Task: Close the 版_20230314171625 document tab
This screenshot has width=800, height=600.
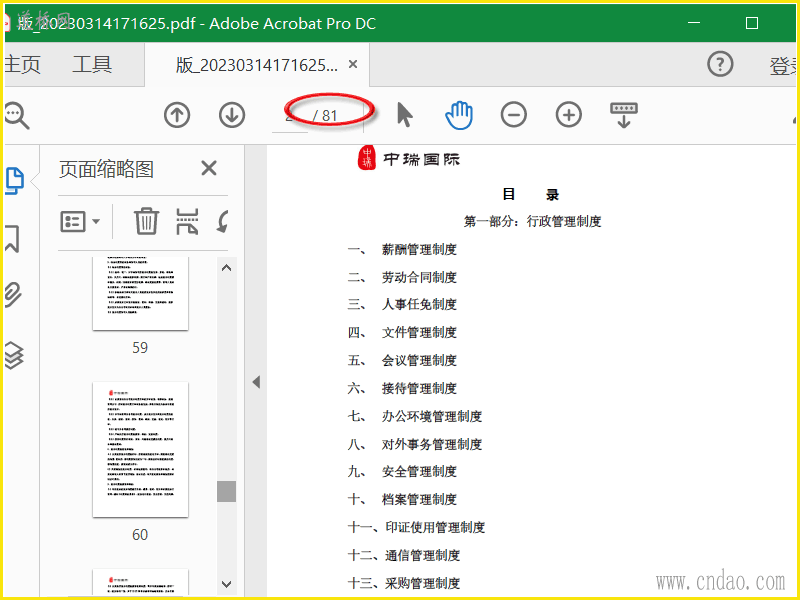Action: click(x=353, y=64)
